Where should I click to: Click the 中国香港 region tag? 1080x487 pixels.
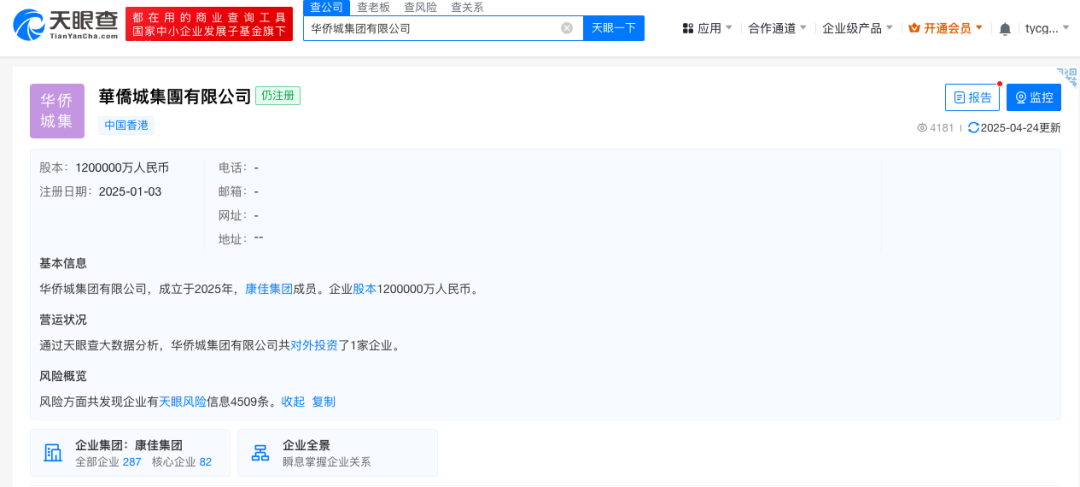pyautogui.click(x=127, y=125)
